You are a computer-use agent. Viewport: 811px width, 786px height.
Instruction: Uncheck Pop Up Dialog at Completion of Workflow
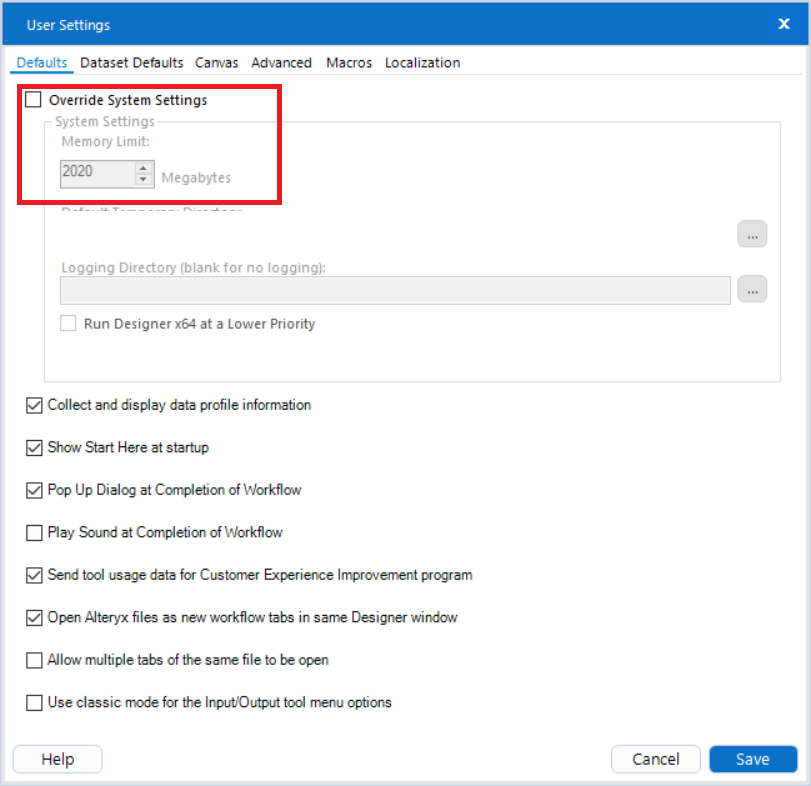pyautogui.click(x=33, y=490)
